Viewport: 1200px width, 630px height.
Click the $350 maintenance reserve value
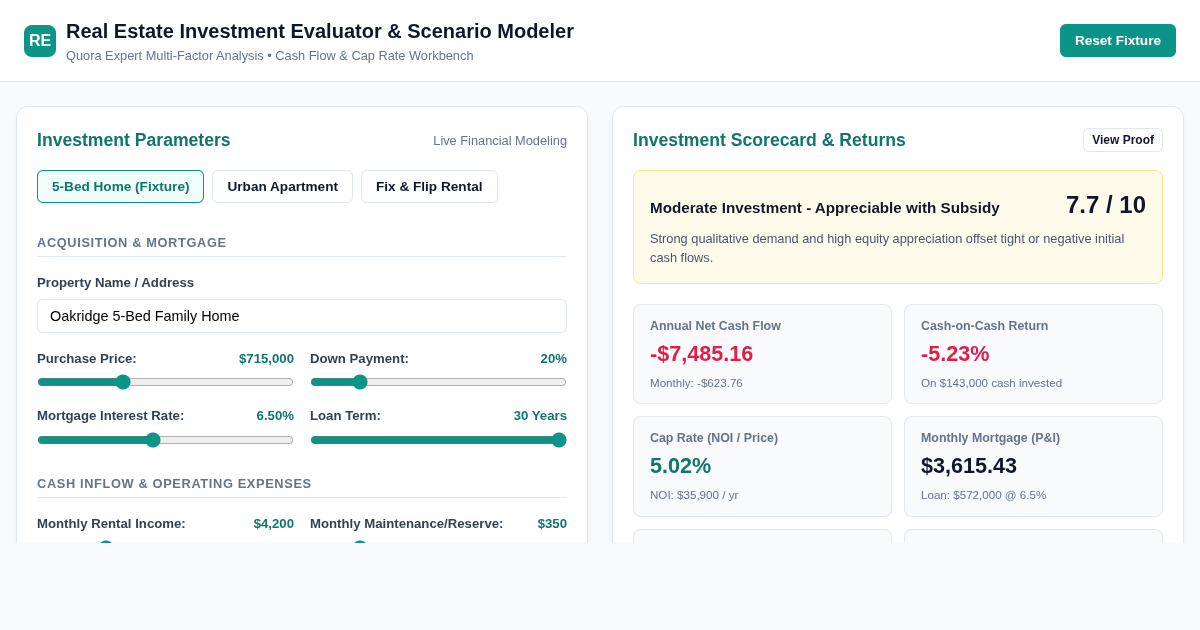[x=552, y=524]
